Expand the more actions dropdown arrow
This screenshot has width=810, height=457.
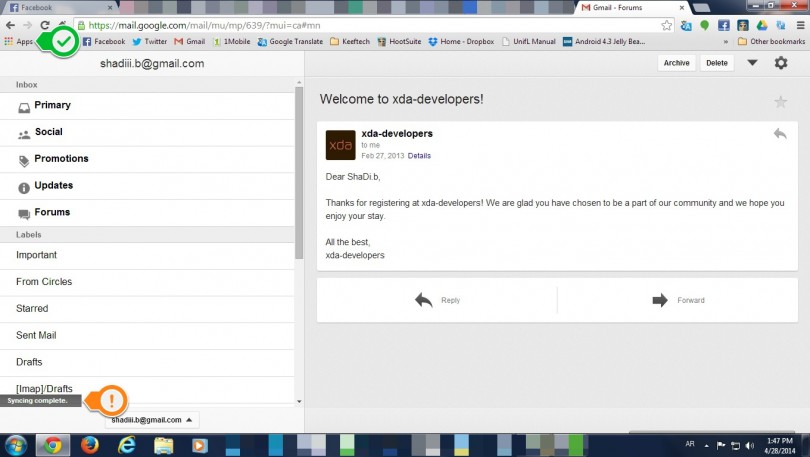(752, 63)
